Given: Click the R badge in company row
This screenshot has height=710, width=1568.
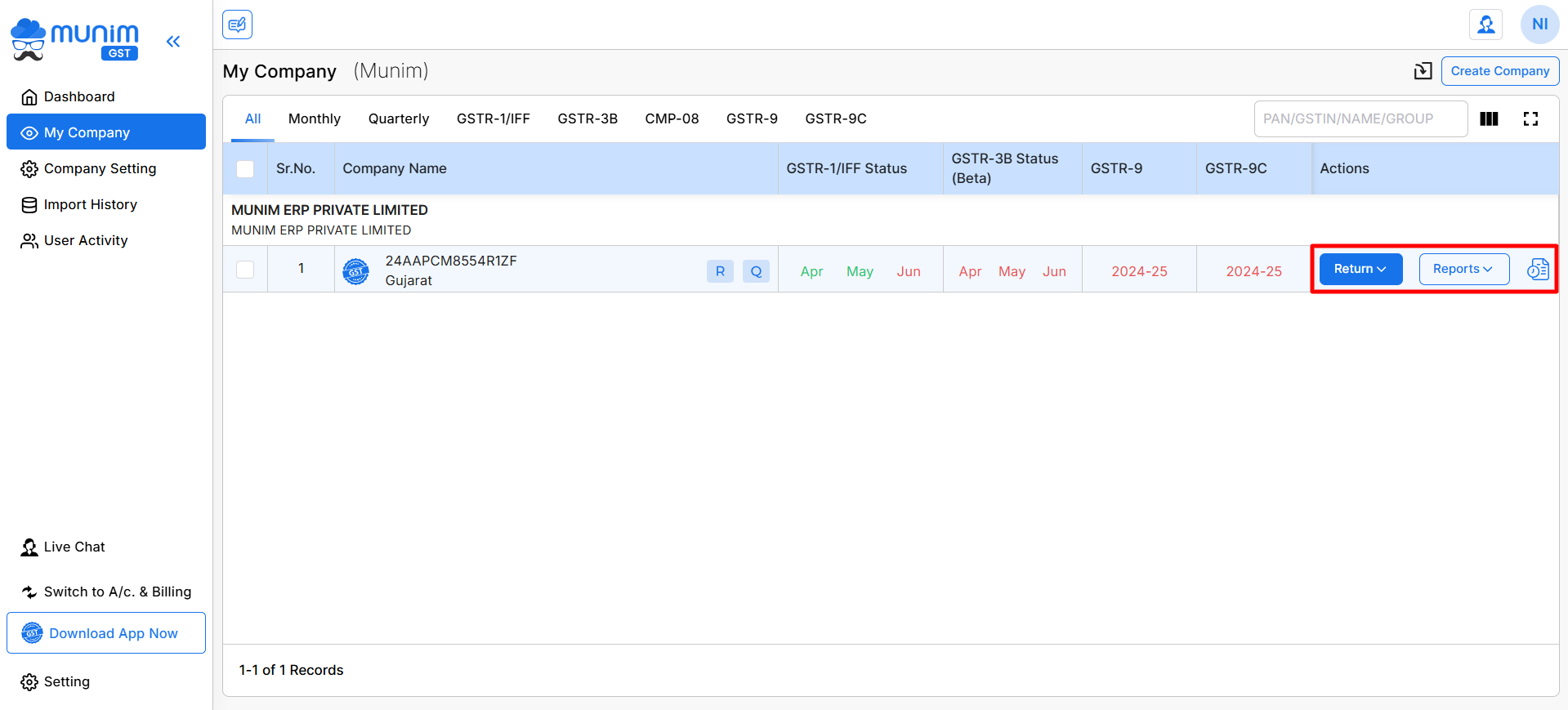Looking at the screenshot, I should point(720,271).
